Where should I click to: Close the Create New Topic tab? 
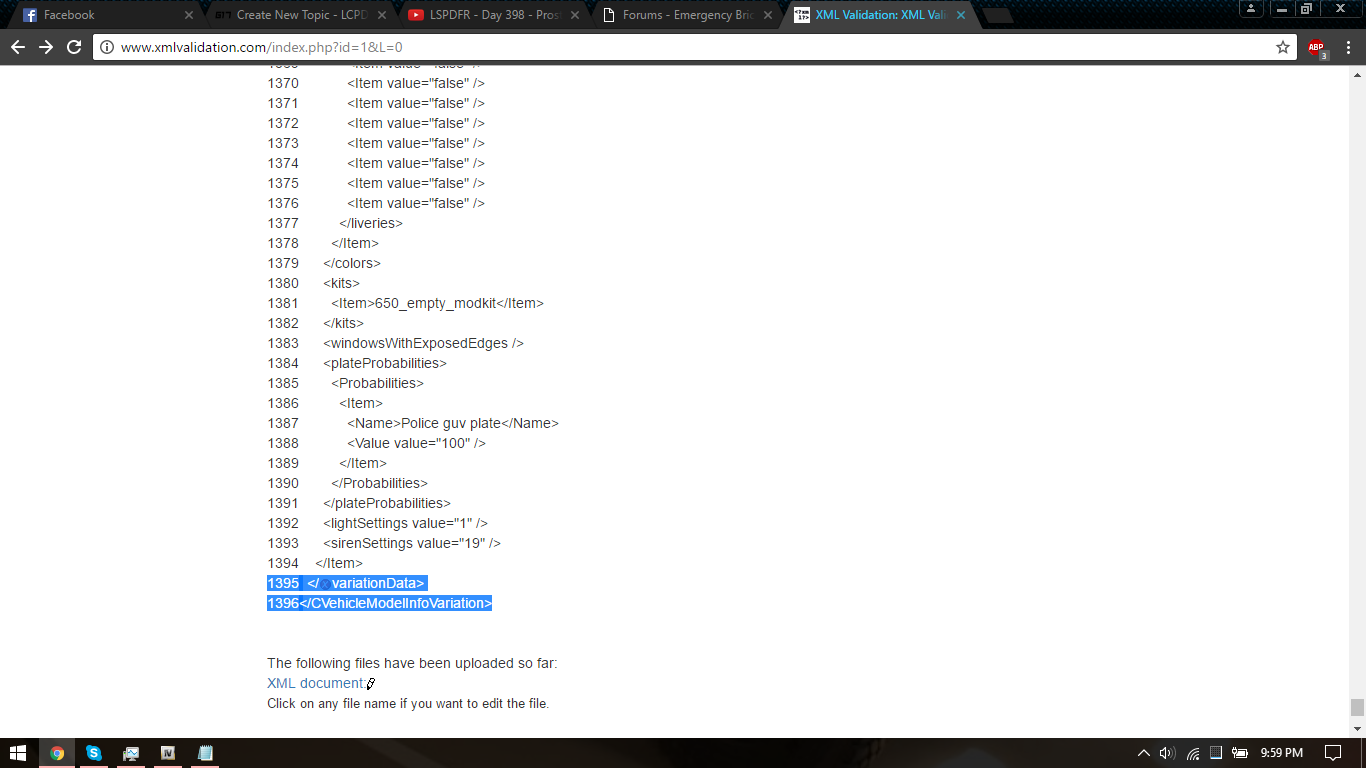382,15
